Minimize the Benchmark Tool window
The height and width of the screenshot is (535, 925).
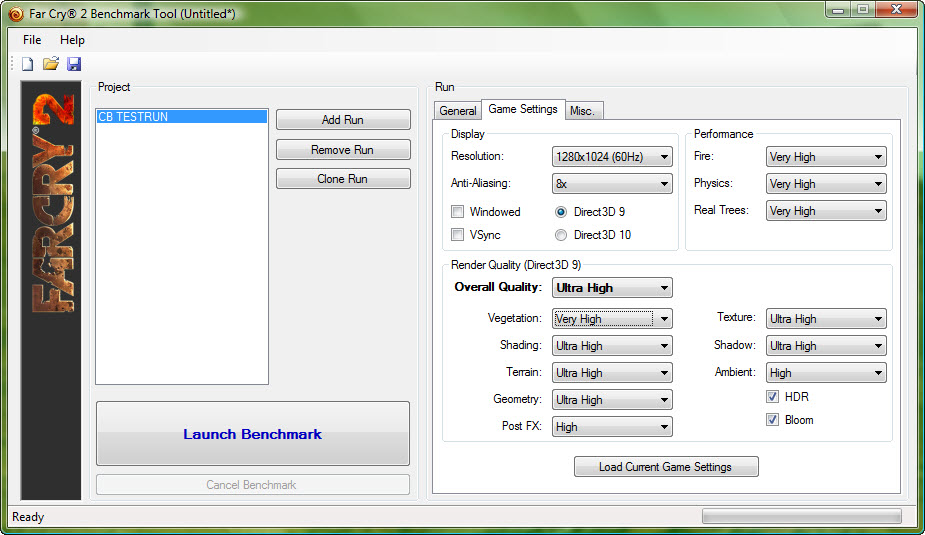[838, 10]
